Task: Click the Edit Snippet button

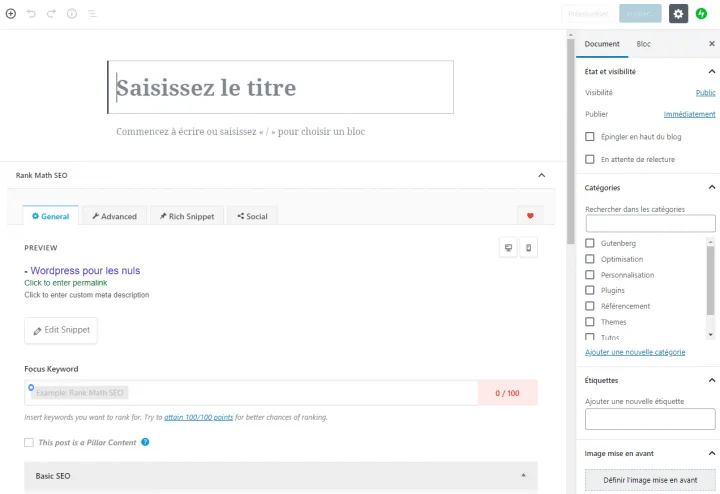Action: point(61,330)
